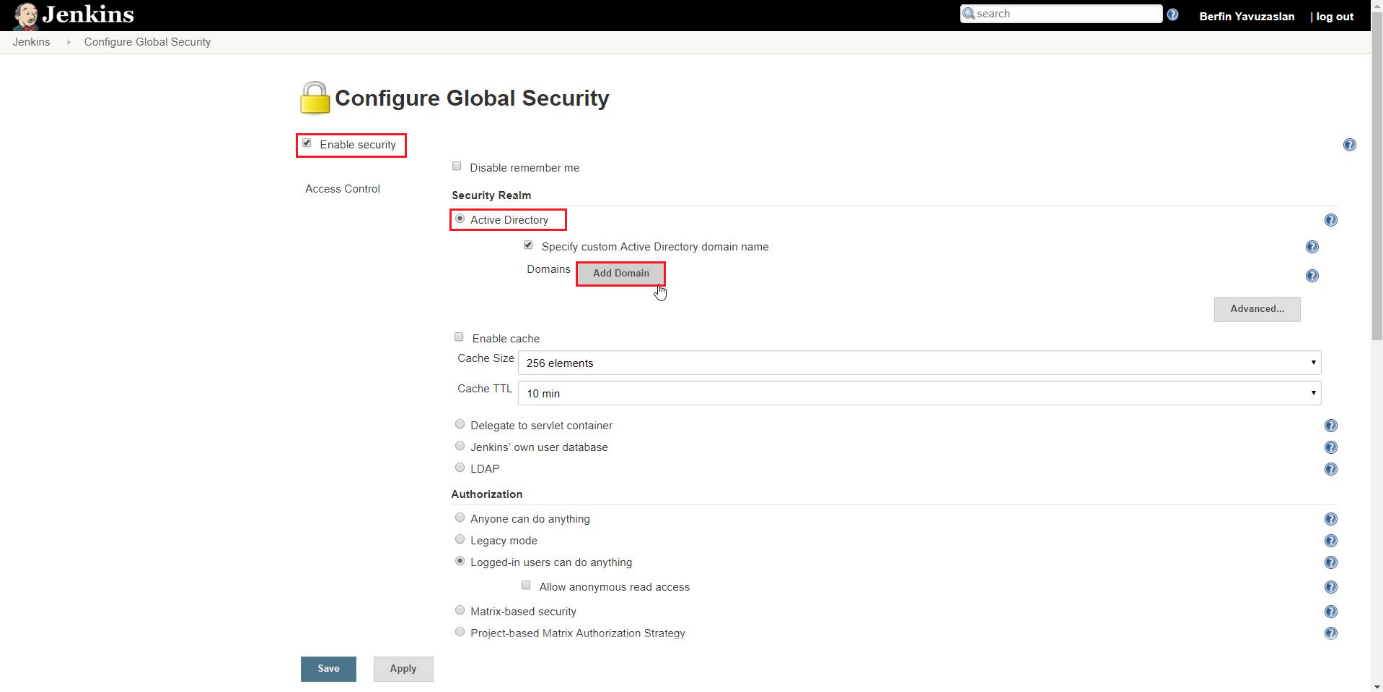Open help for Project-based Matrix Authorization Strategy
This screenshot has height=692, width=1383.
click(x=1331, y=633)
